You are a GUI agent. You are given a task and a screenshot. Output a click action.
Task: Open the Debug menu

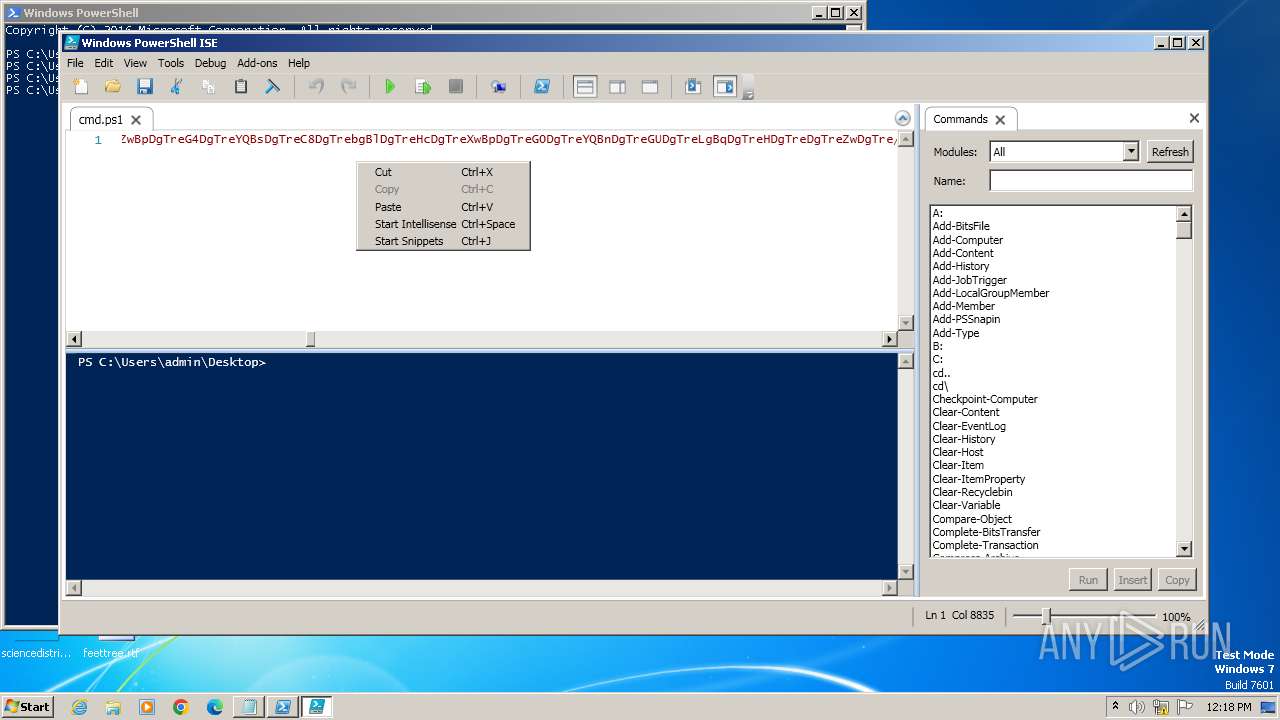point(210,63)
